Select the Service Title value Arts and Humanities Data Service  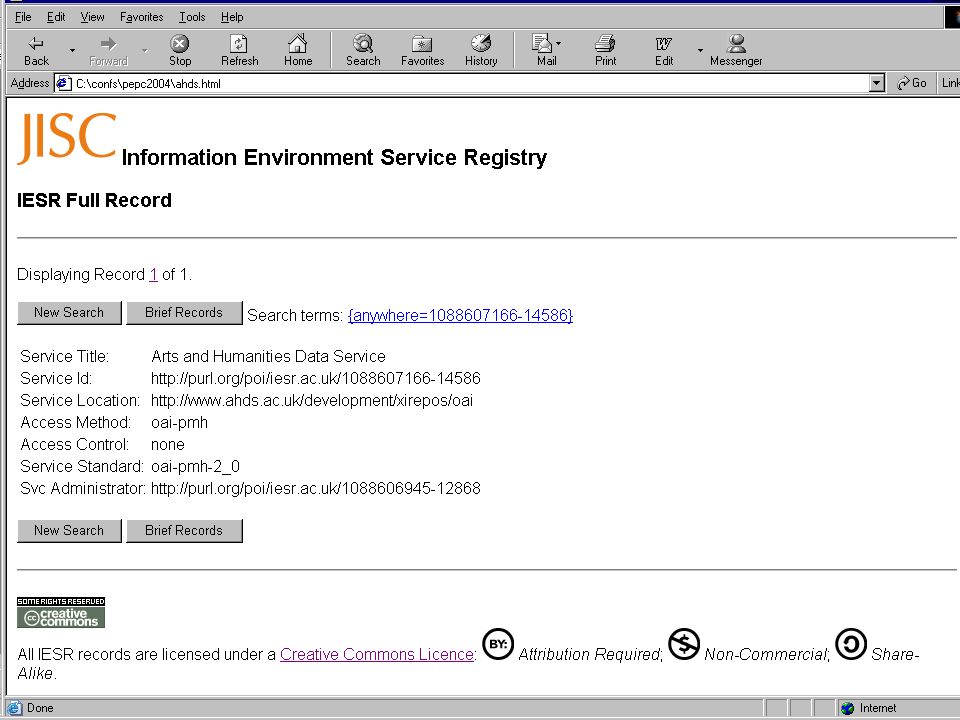(x=268, y=356)
